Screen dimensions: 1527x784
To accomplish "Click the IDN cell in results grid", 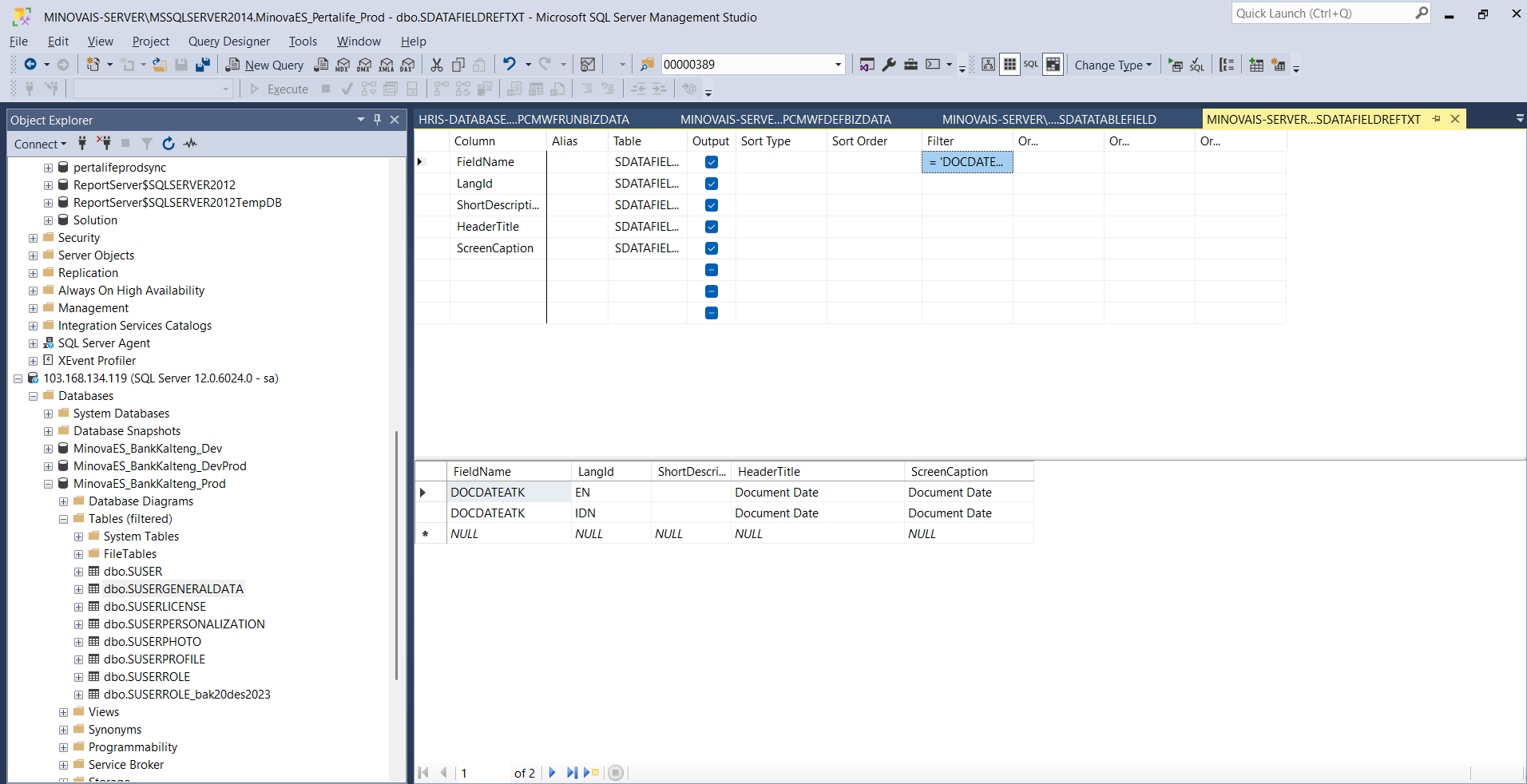I will point(611,513).
